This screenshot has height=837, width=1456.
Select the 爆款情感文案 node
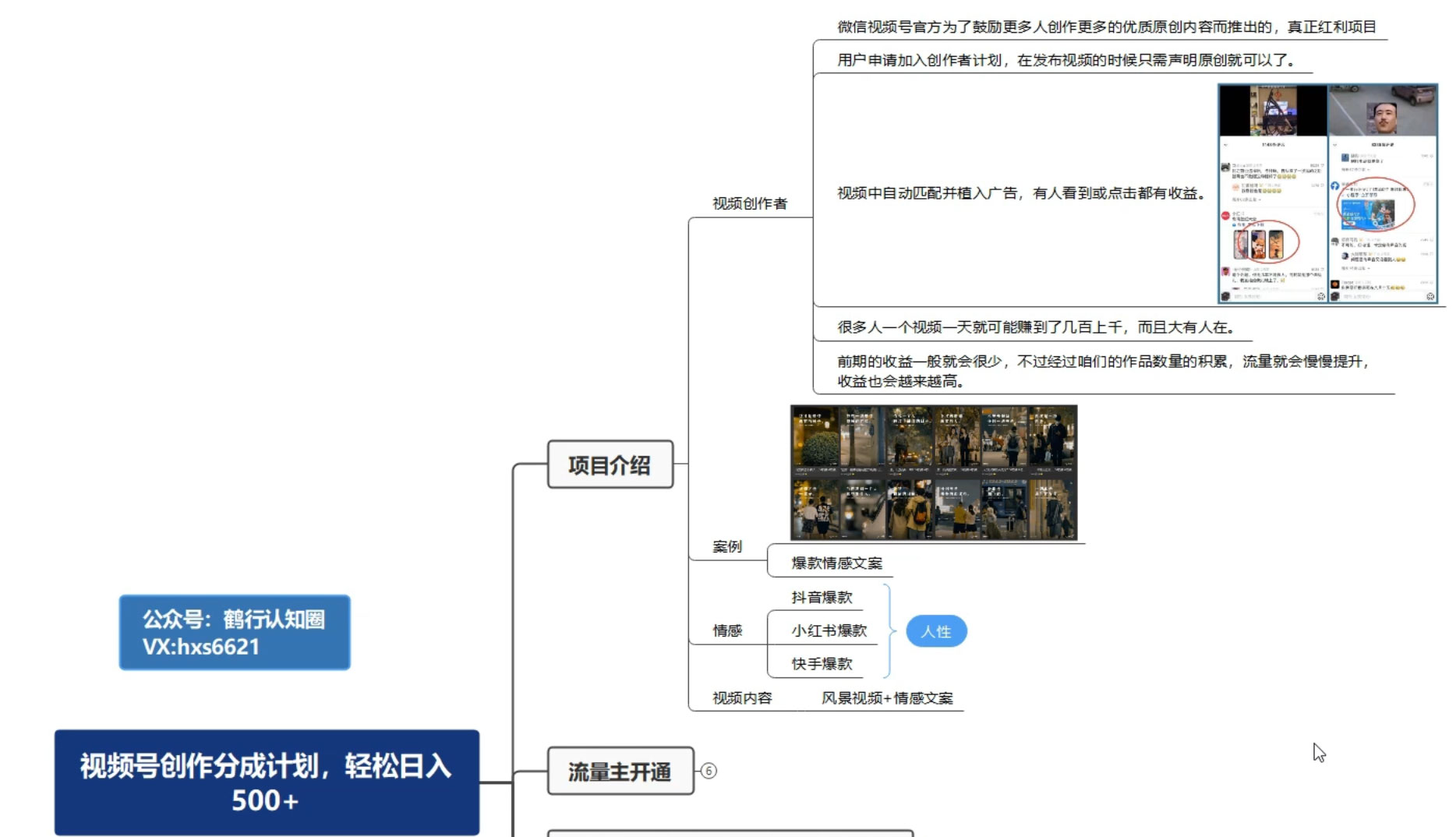(x=836, y=562)
